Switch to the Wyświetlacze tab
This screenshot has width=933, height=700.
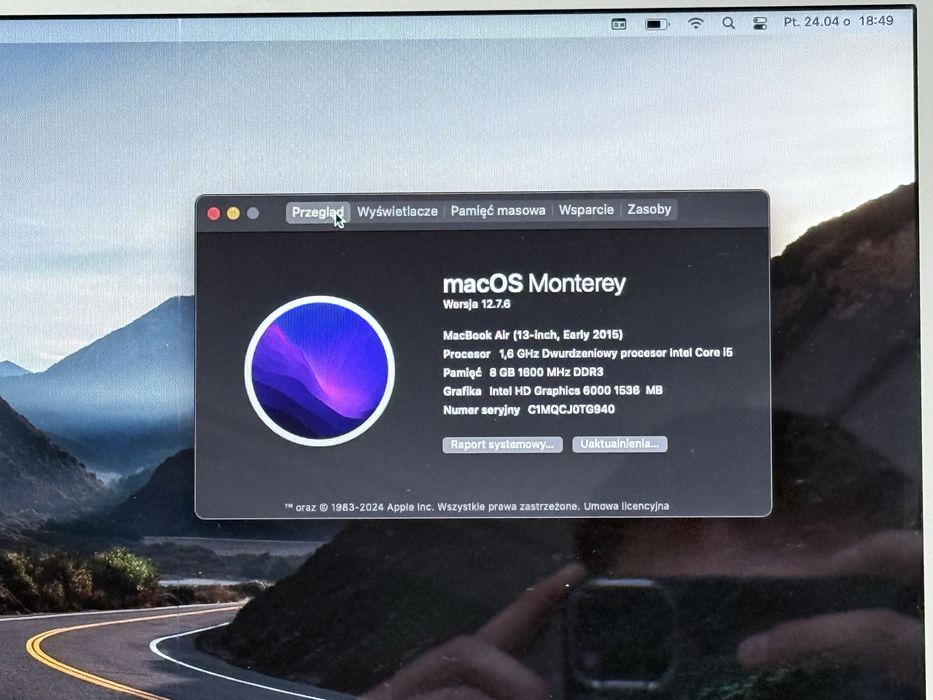pos(397,211)
